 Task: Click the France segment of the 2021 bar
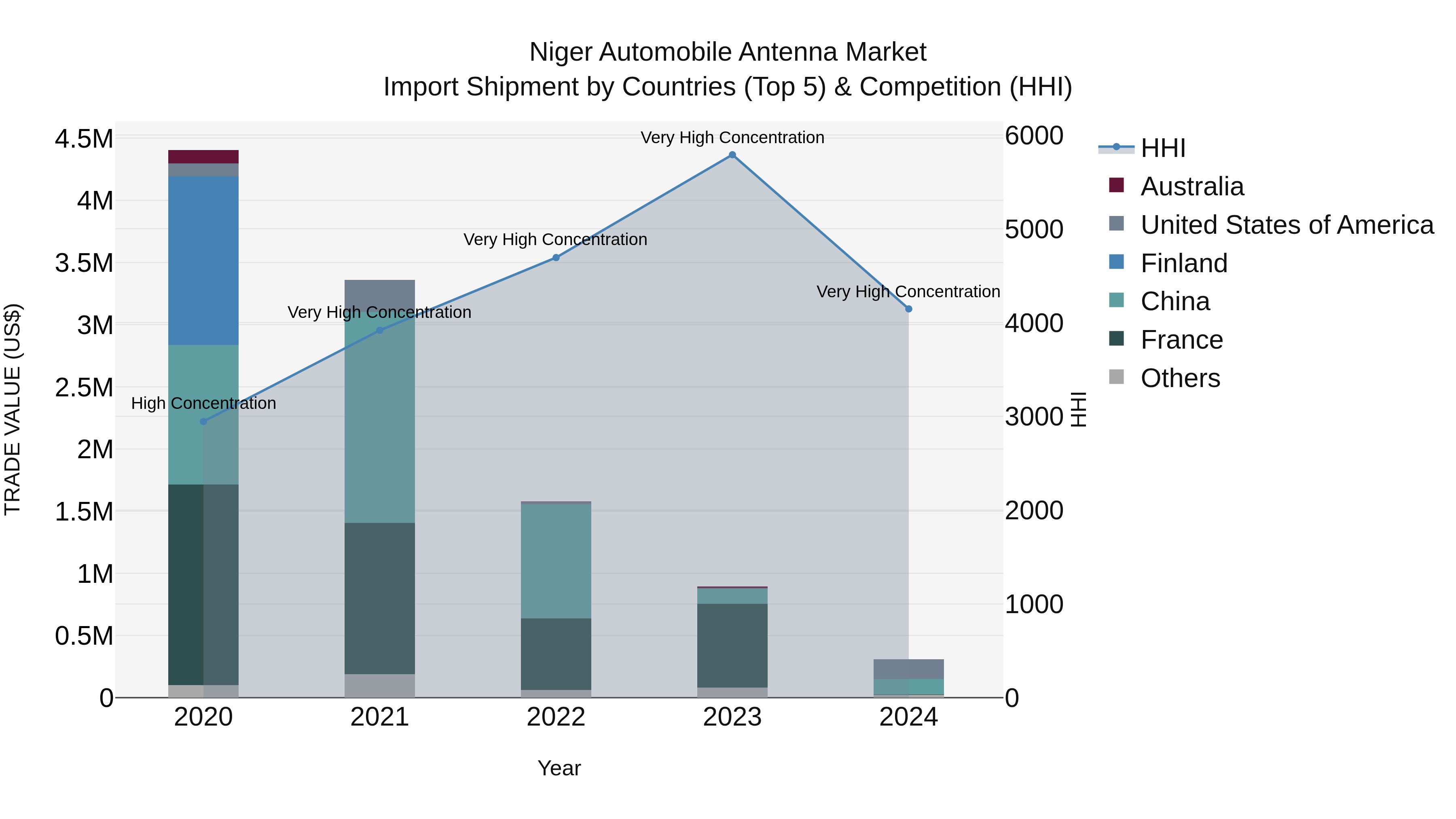click(380, 599)
